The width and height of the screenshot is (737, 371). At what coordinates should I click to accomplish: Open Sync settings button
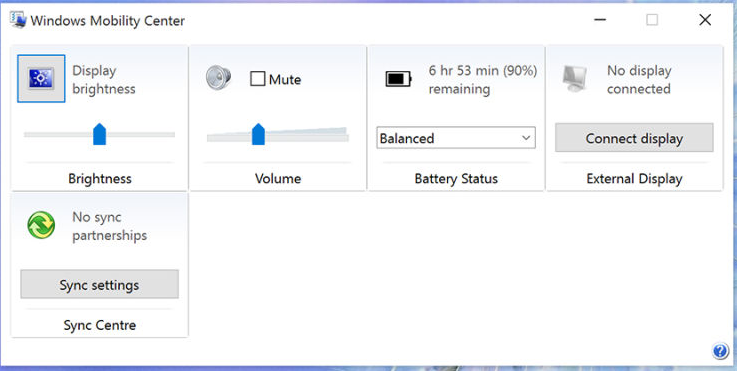[x=99, y=284]
